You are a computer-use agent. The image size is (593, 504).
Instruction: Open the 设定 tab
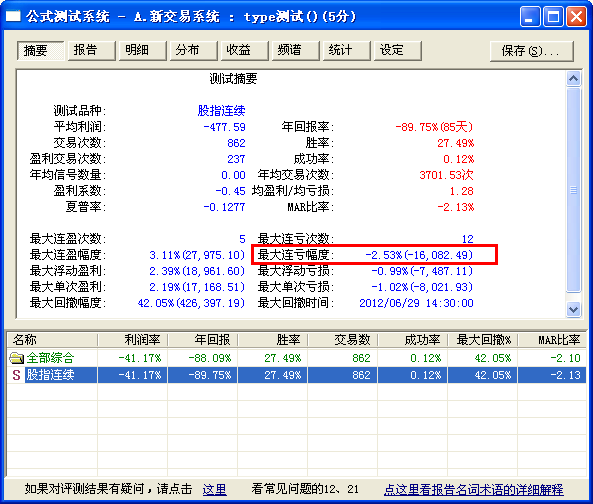(x=398, y=50)
